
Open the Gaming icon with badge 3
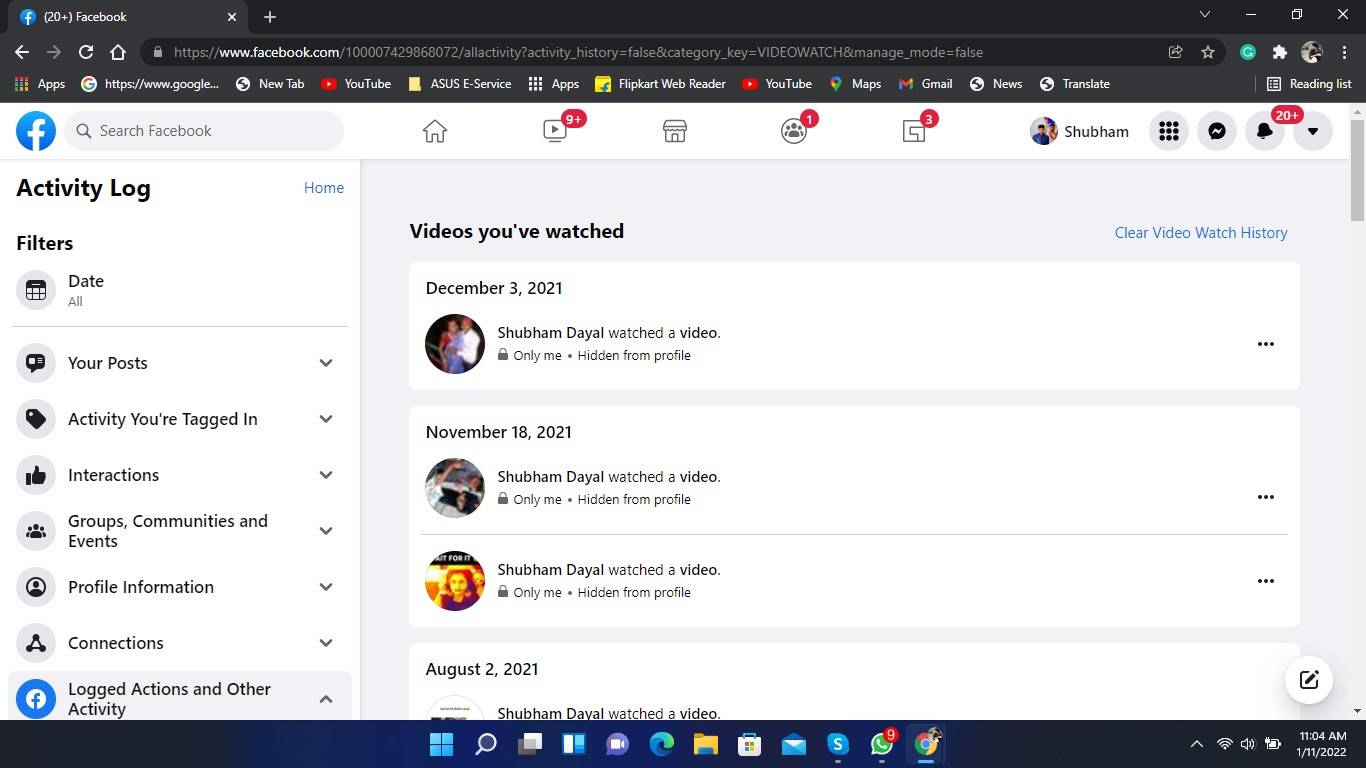point(914,131)
